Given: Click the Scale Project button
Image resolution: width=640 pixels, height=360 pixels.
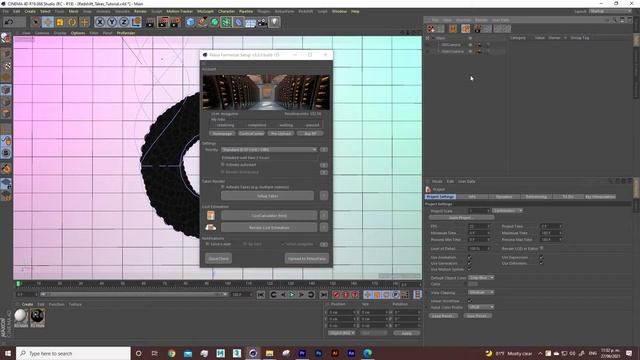Looking at the screenshot, I should 461,218.
